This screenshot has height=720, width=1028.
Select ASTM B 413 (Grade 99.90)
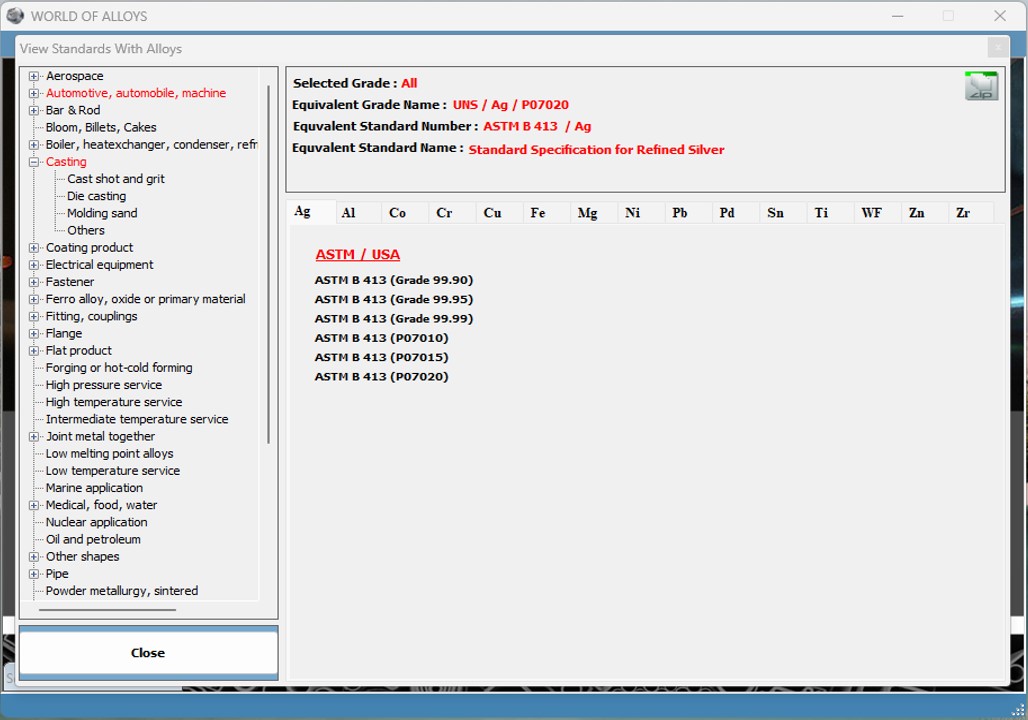coord(393,280)
